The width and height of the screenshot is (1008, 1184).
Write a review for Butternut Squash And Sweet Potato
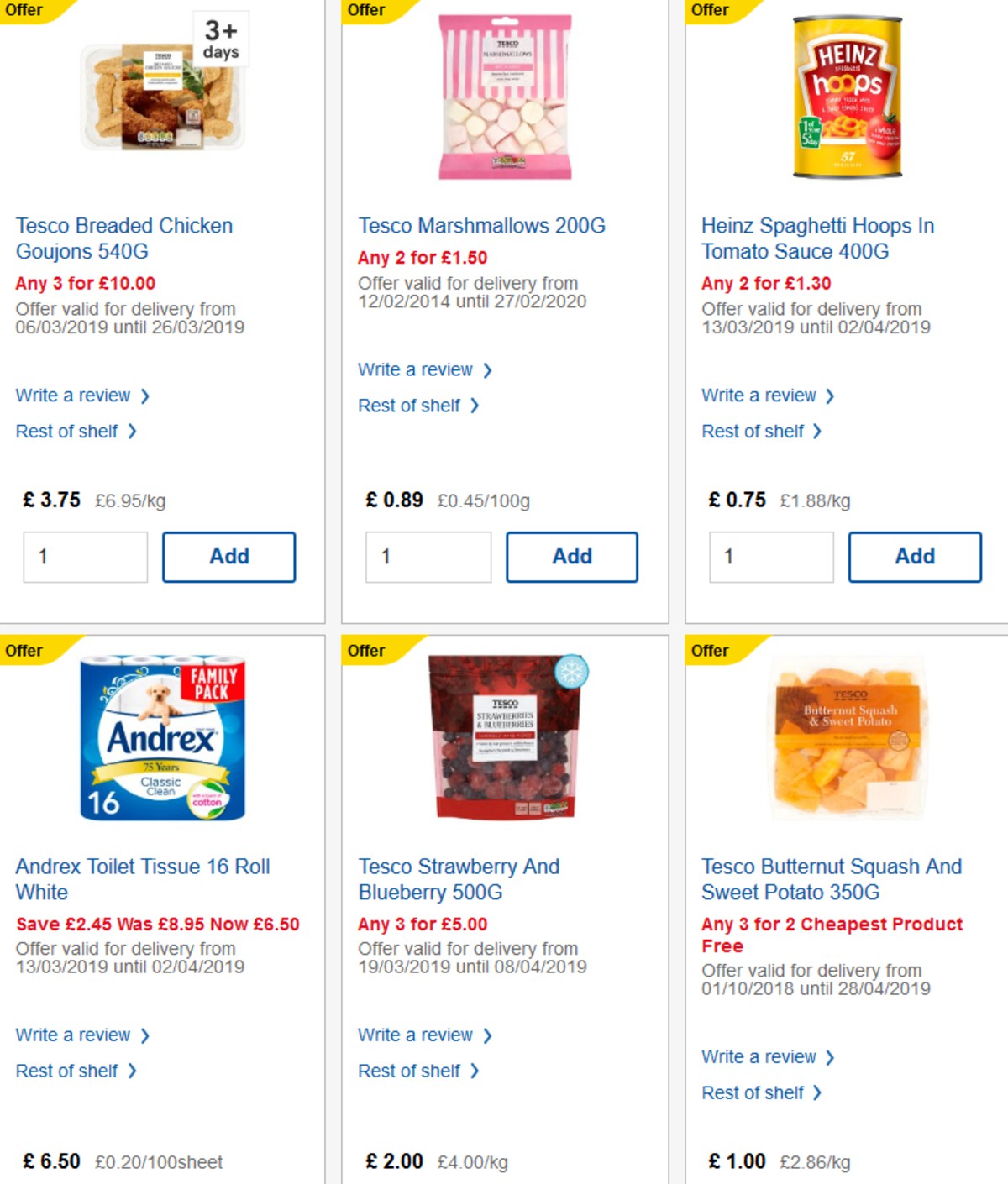tap(759, 1056)
